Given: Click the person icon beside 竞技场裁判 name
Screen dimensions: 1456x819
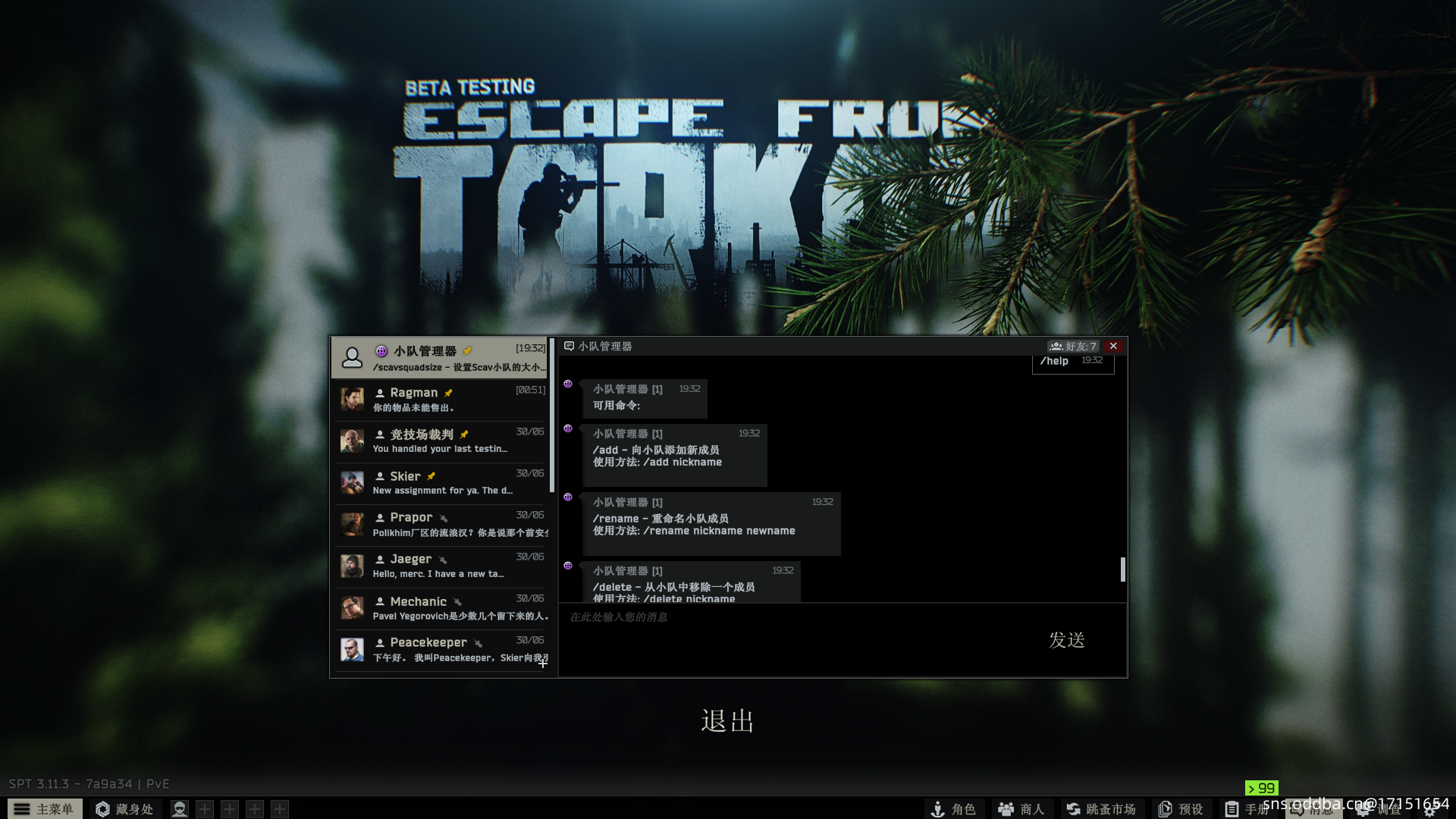Looking at the screenshot, I should [x=380, y=435].
